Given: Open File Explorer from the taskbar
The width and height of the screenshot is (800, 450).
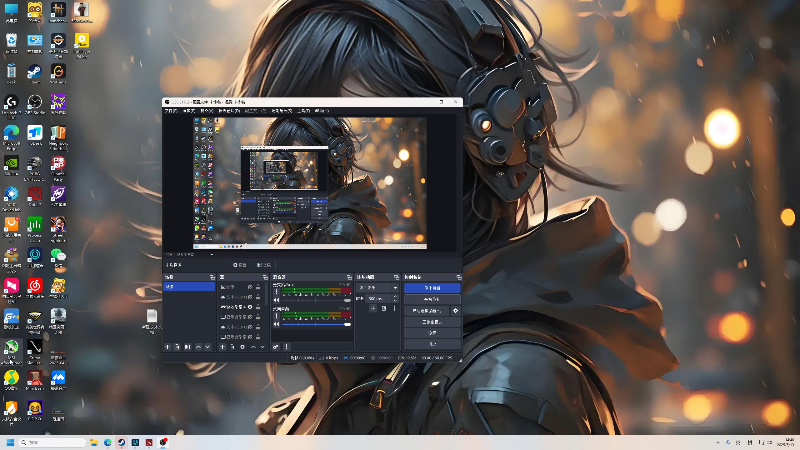Looking at the screenshot, I should [94, 442].
